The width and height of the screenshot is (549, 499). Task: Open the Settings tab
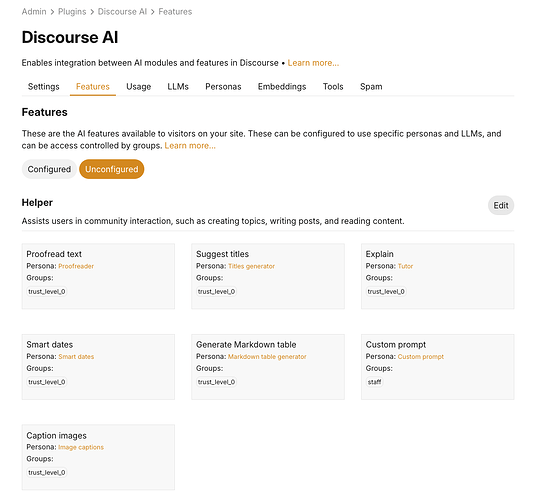[43, 86]
